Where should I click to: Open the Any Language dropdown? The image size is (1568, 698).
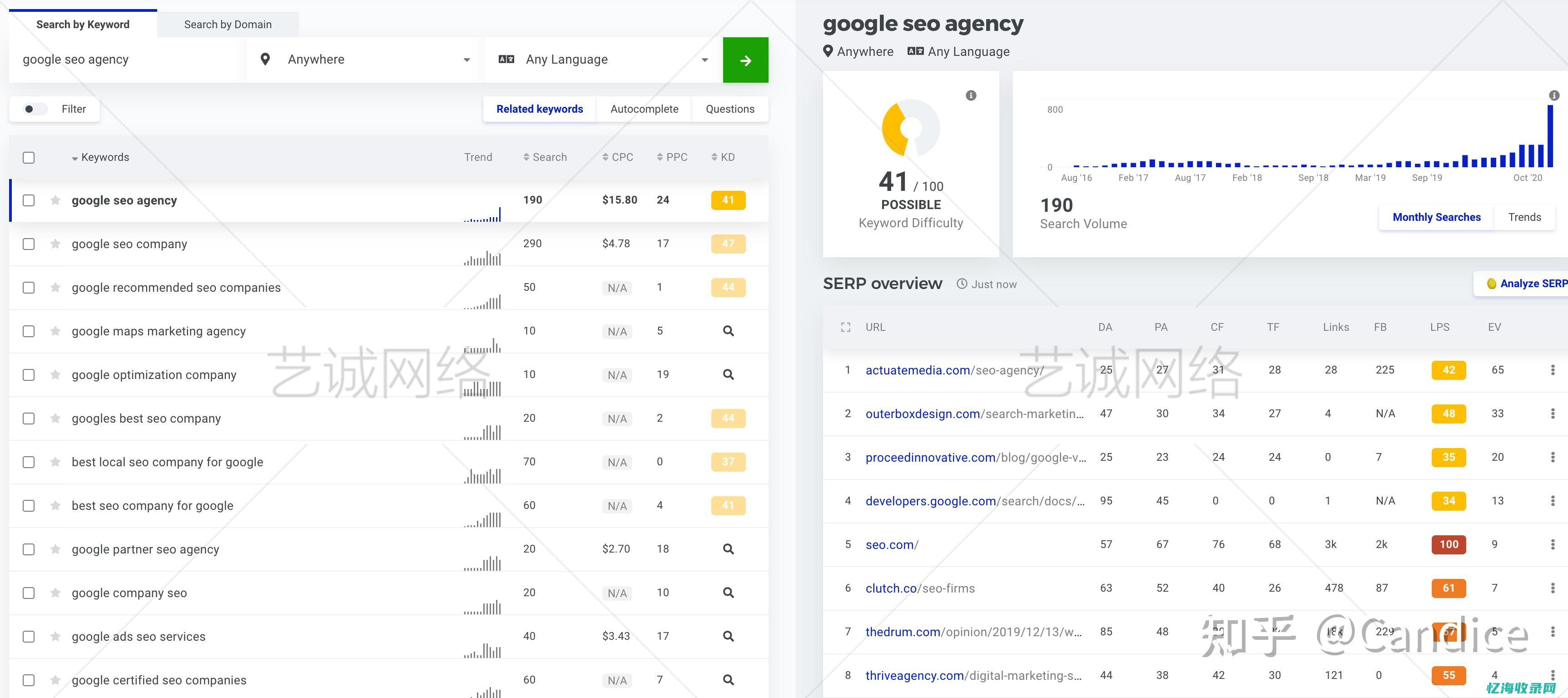pos(603,60)
